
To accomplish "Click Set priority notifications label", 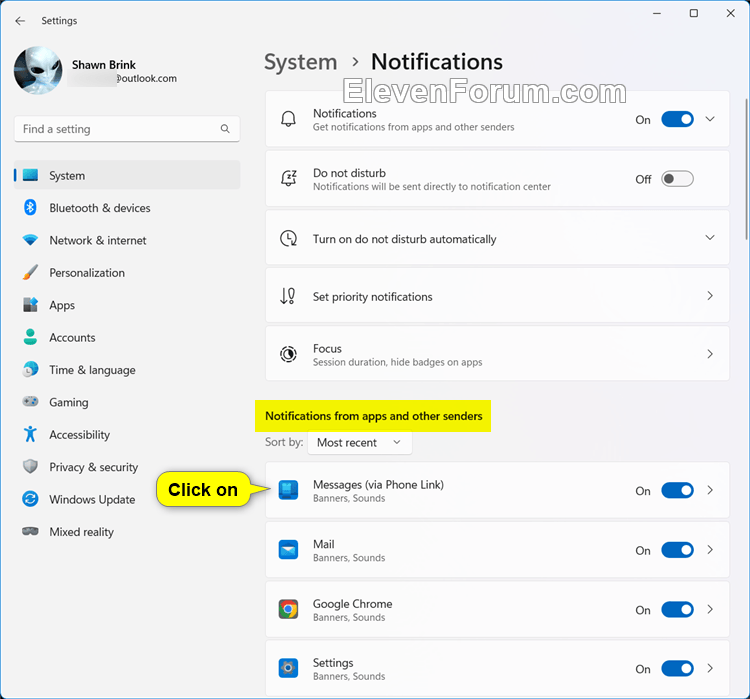I will tap(372, 297).
